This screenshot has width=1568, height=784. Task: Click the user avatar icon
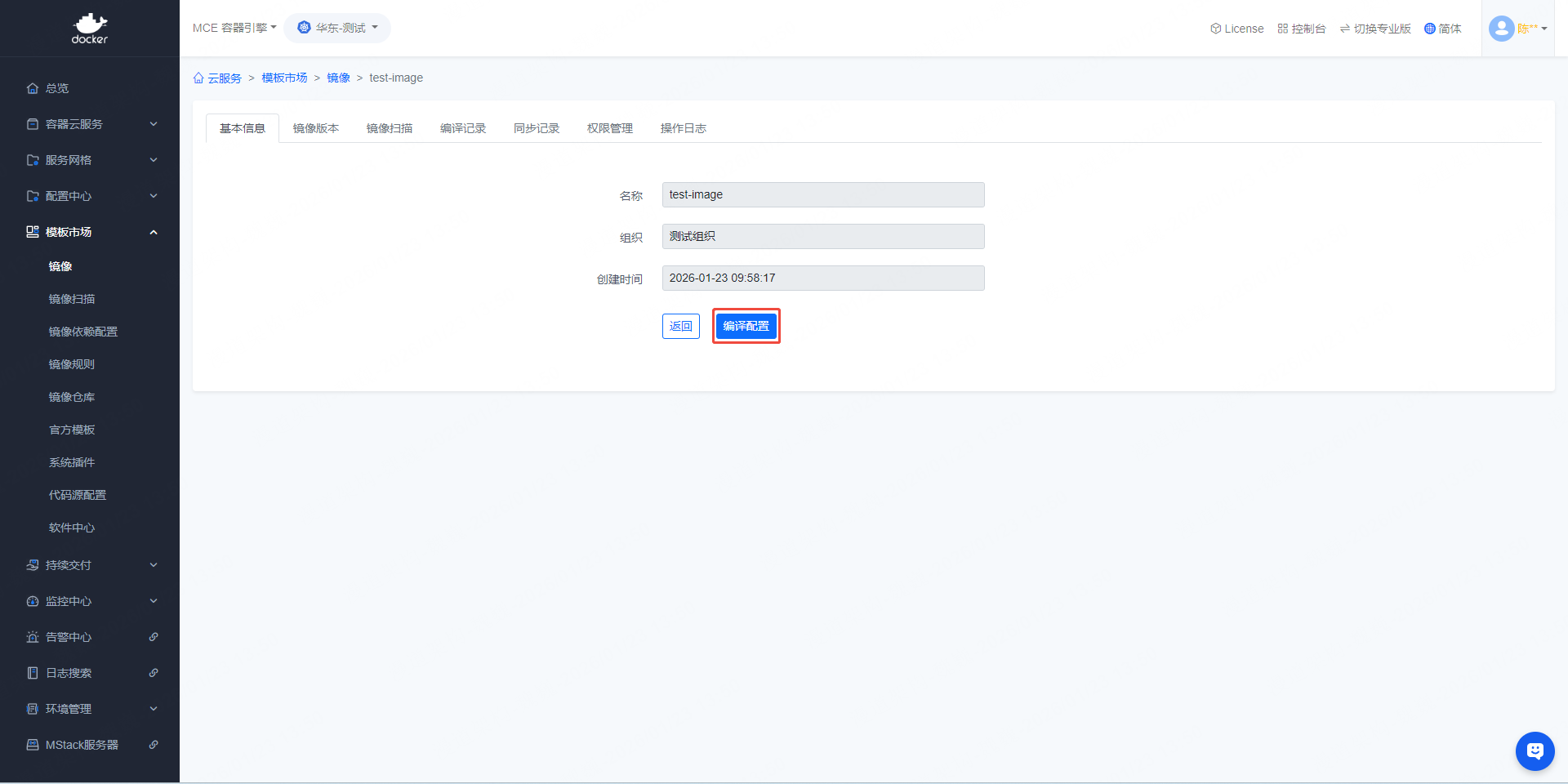pyautogui.click(x=1501, y=29)
